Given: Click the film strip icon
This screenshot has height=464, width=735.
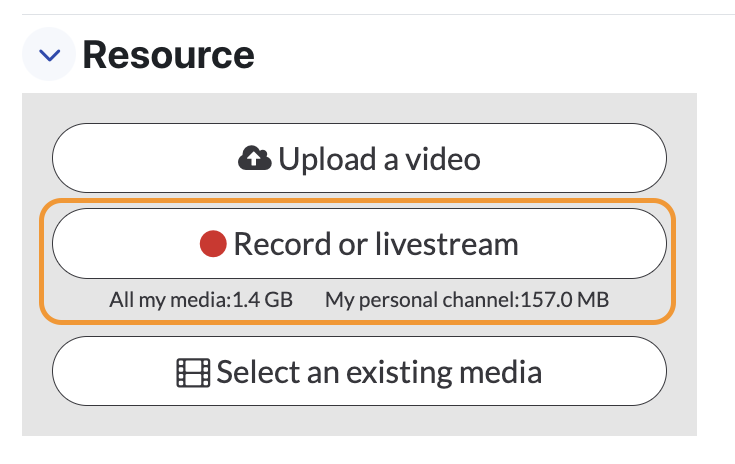Looking at the screenshot, I should 193,373.
